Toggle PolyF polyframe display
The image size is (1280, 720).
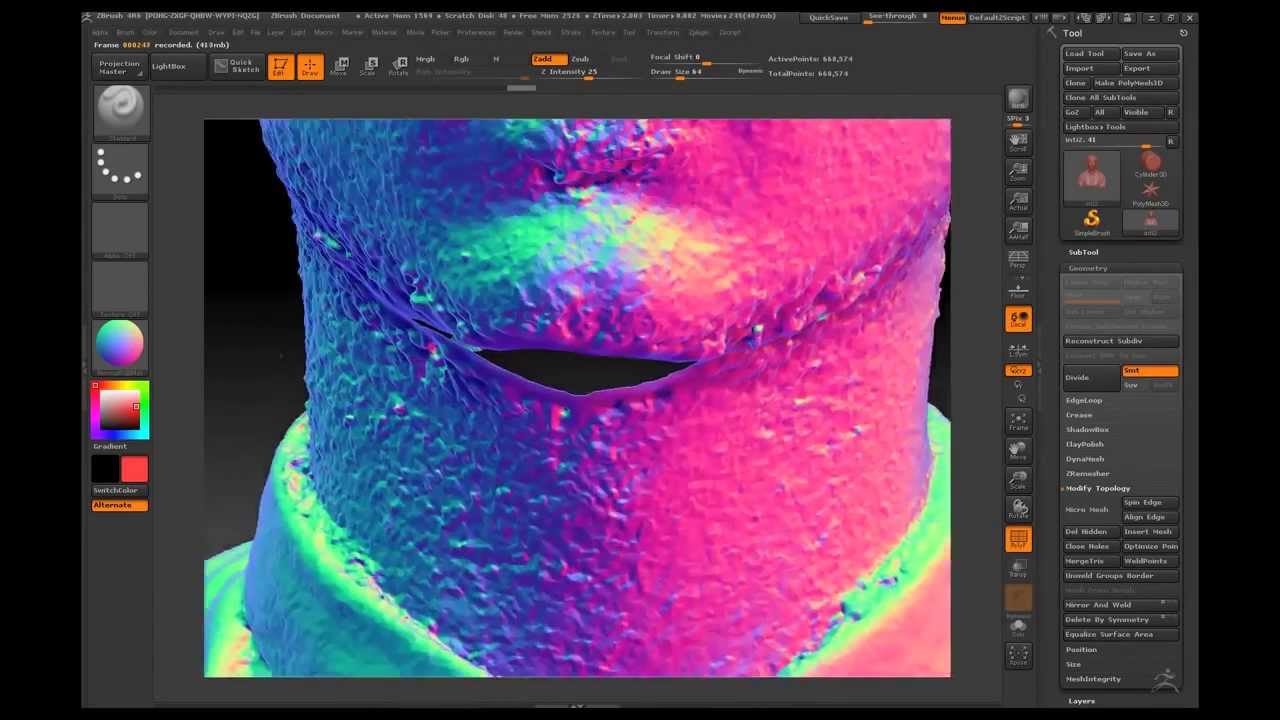tap(1018, 540)
